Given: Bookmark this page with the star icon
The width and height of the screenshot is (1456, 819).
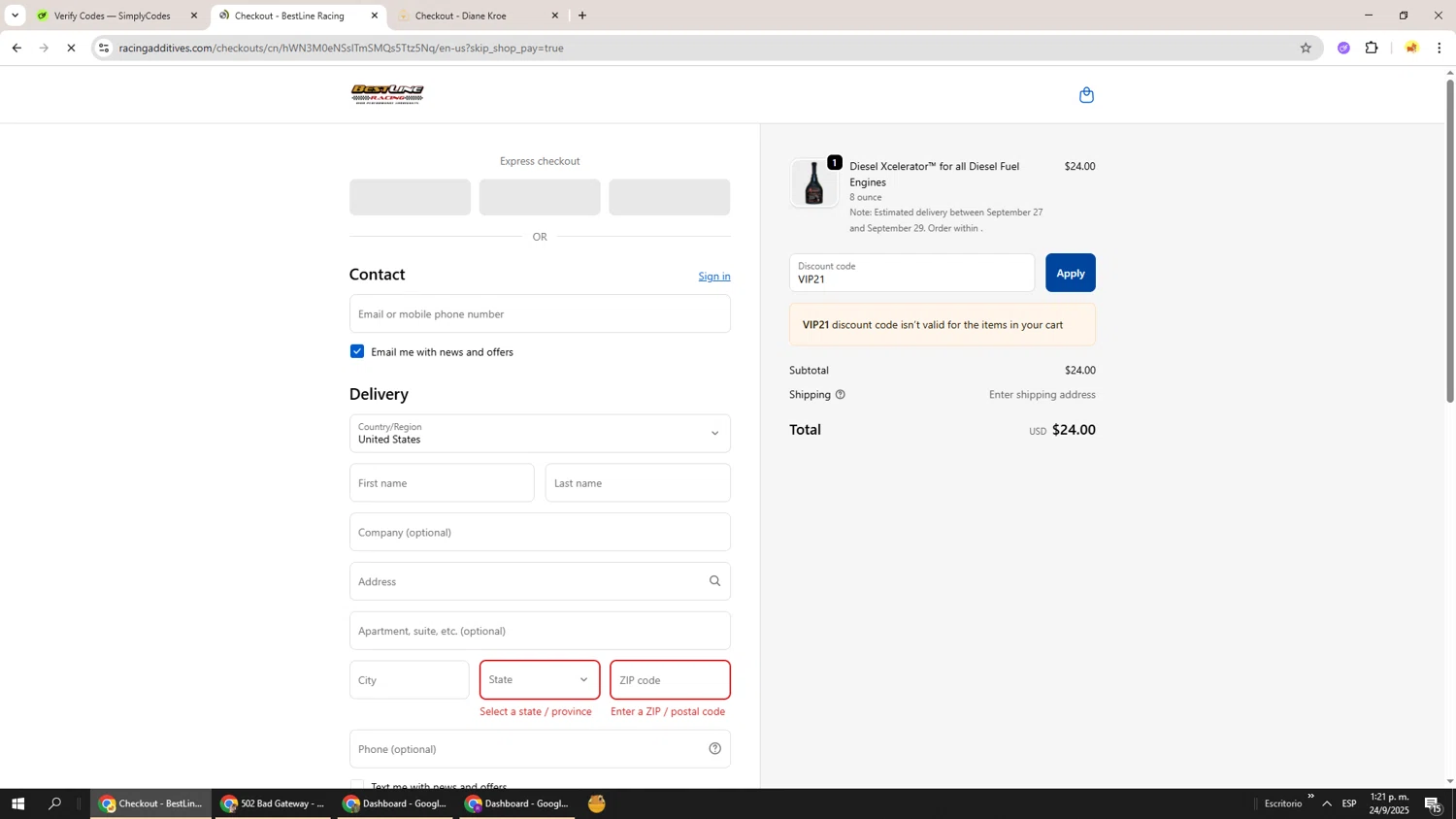Looking at the screenshot, I should coord(1306,48).
